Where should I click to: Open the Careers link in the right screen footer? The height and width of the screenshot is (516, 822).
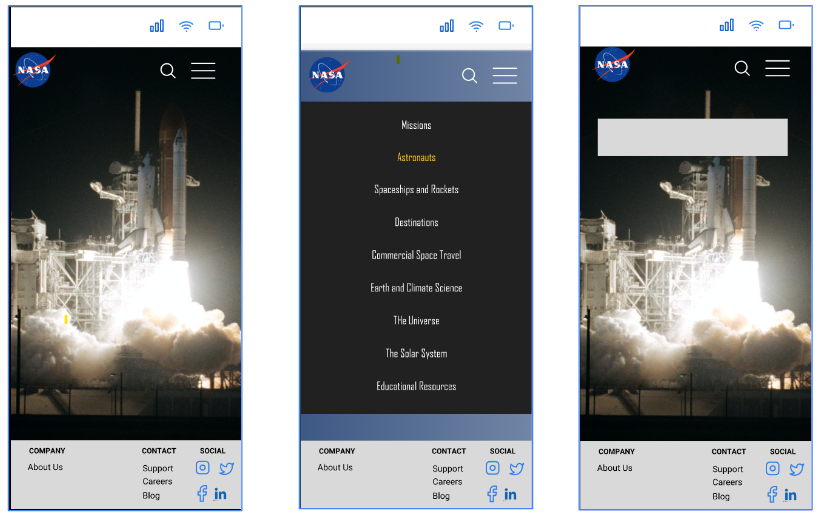[x=727, y=482]
